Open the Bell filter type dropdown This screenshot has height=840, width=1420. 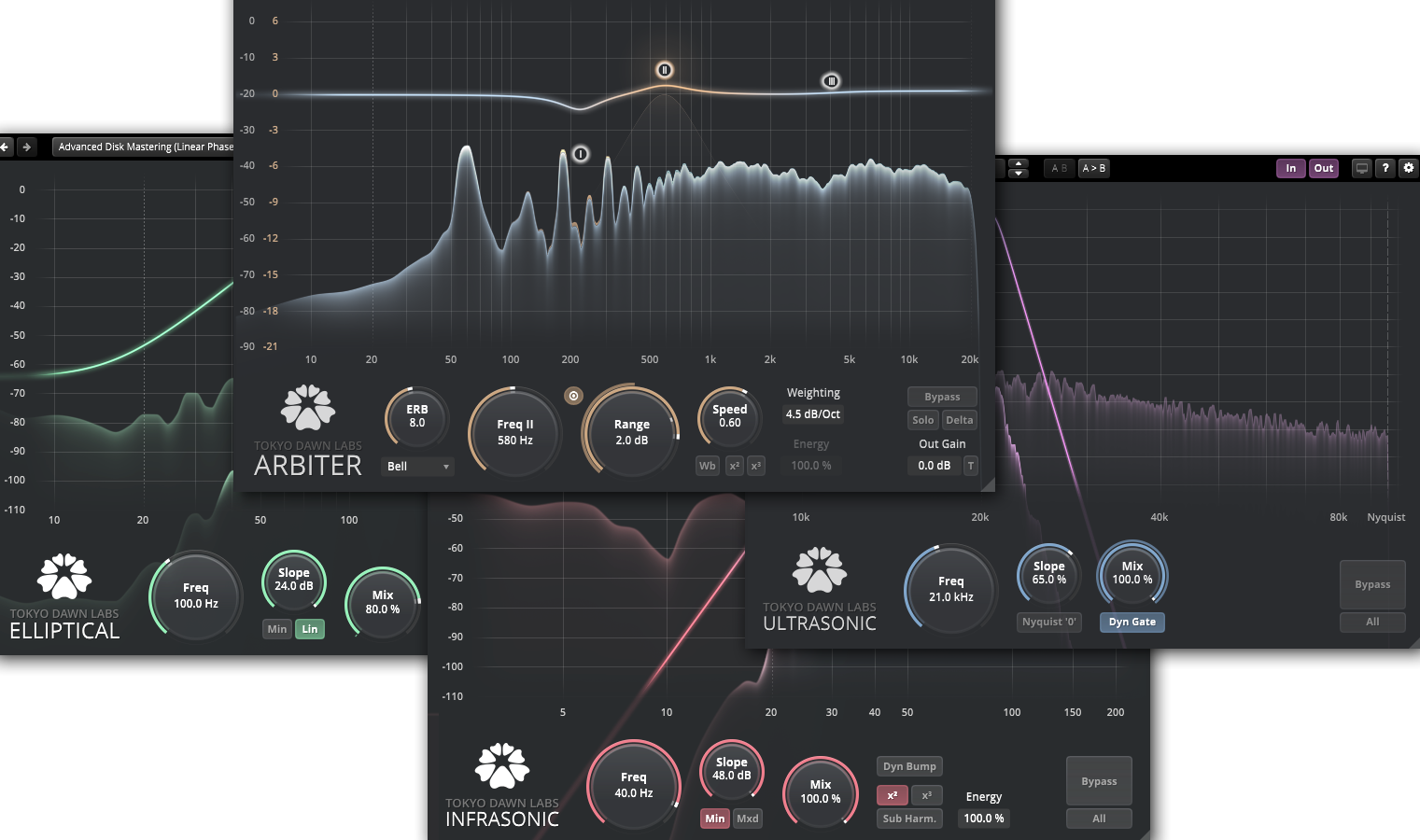pos(417,466)
